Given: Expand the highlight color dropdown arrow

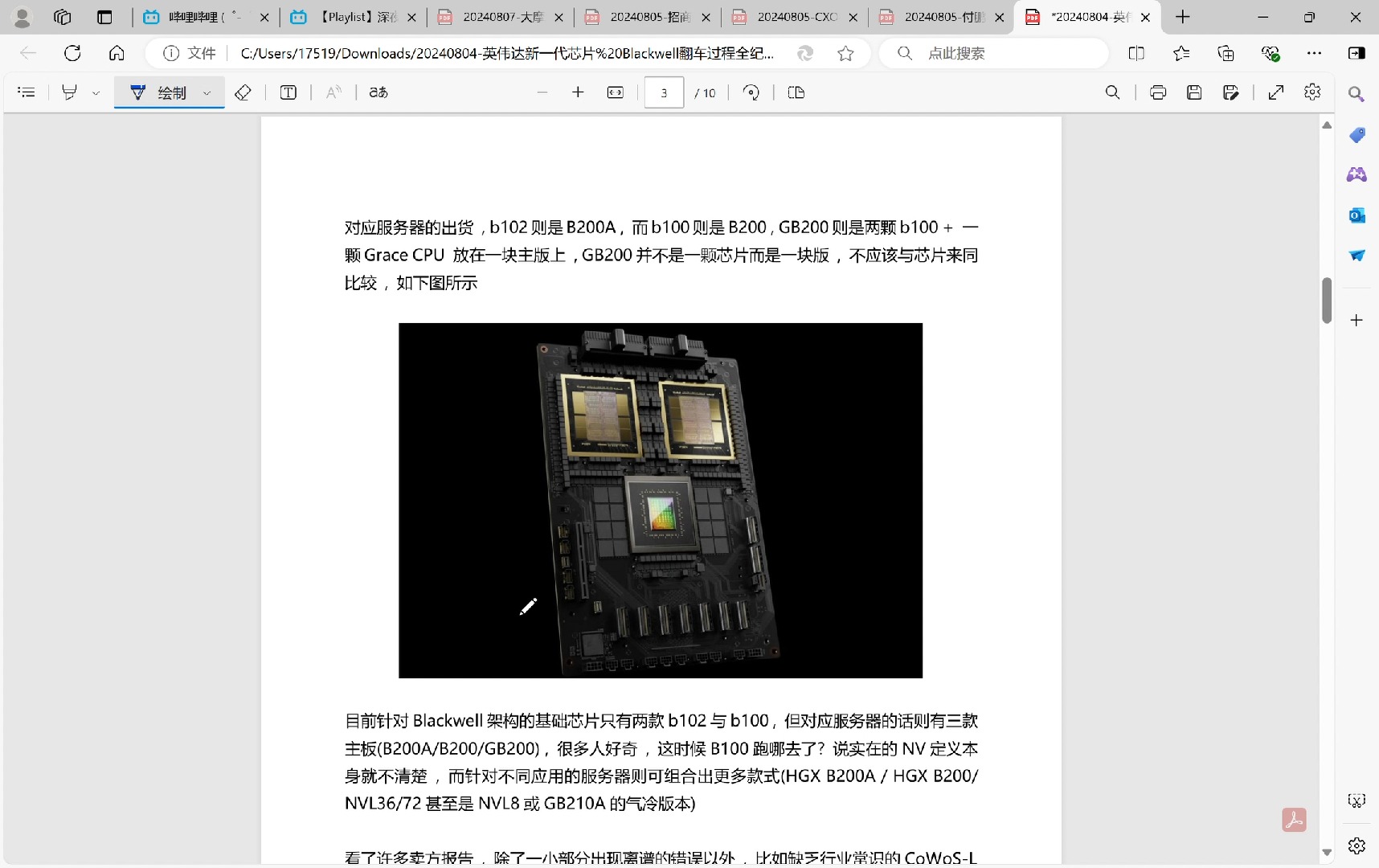Looking at the screenshot, I should [x=96, y=92].
